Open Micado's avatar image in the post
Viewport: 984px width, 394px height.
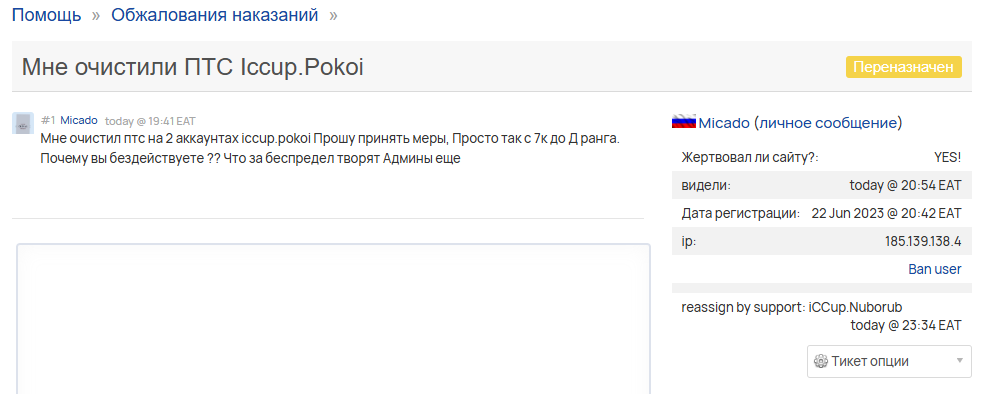coord(23,123)
